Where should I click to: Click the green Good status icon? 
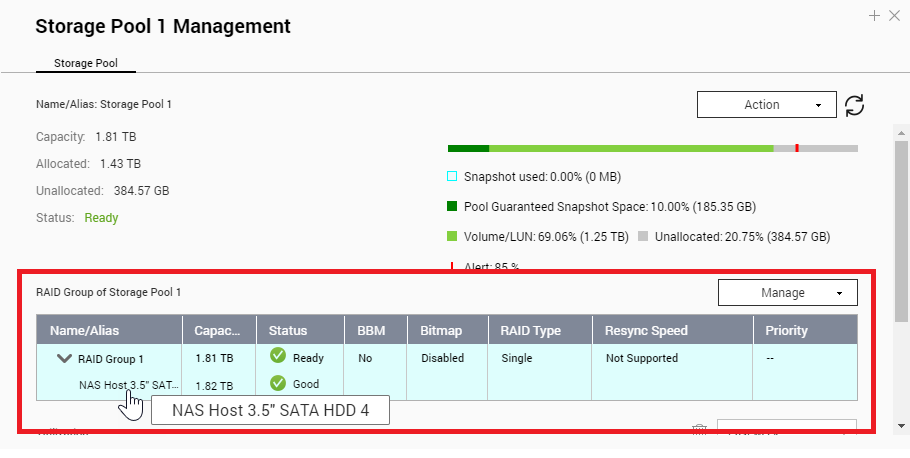point(278,383)
